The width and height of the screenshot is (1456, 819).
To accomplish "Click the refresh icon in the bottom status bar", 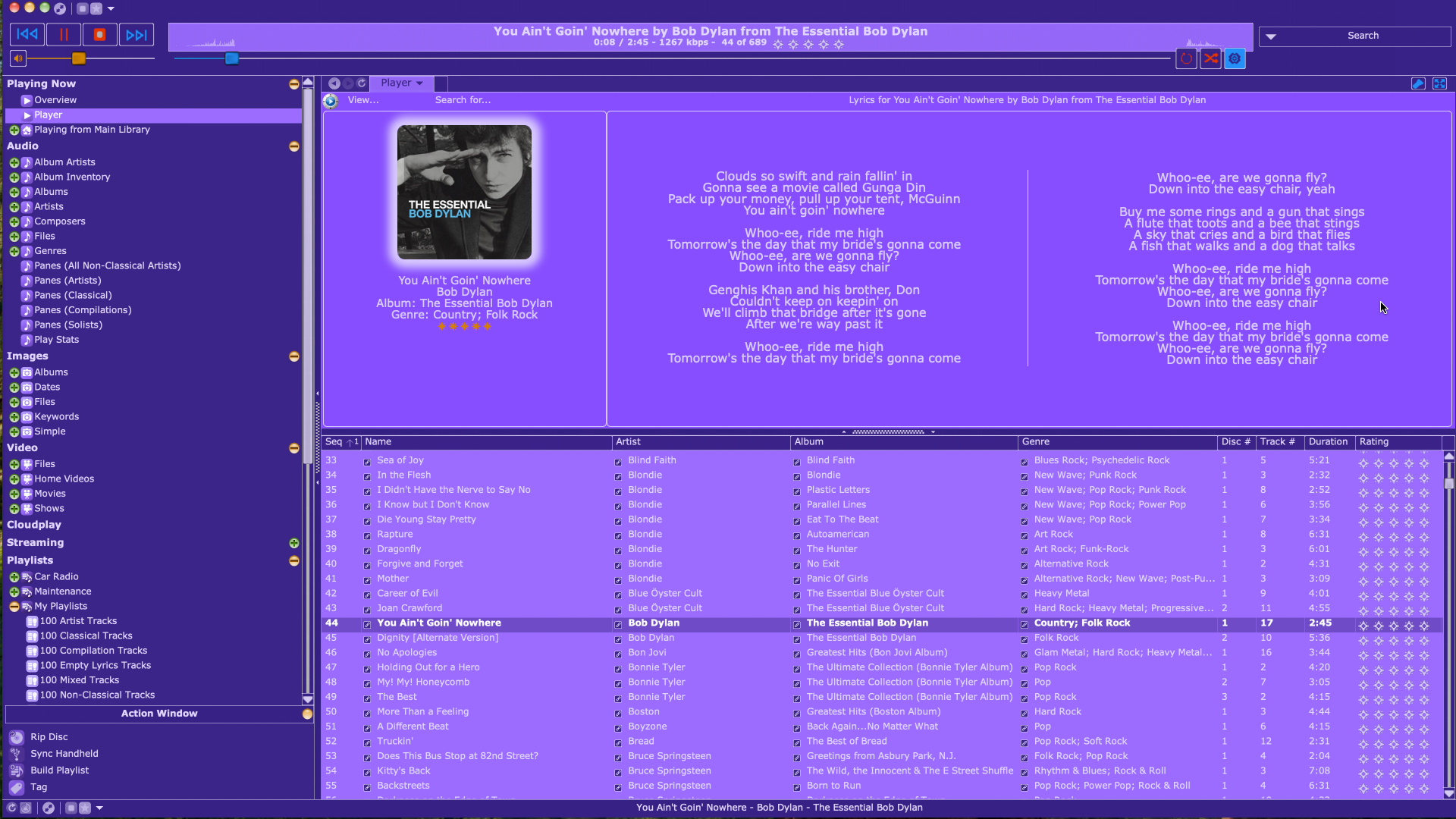I will (11, 808).
